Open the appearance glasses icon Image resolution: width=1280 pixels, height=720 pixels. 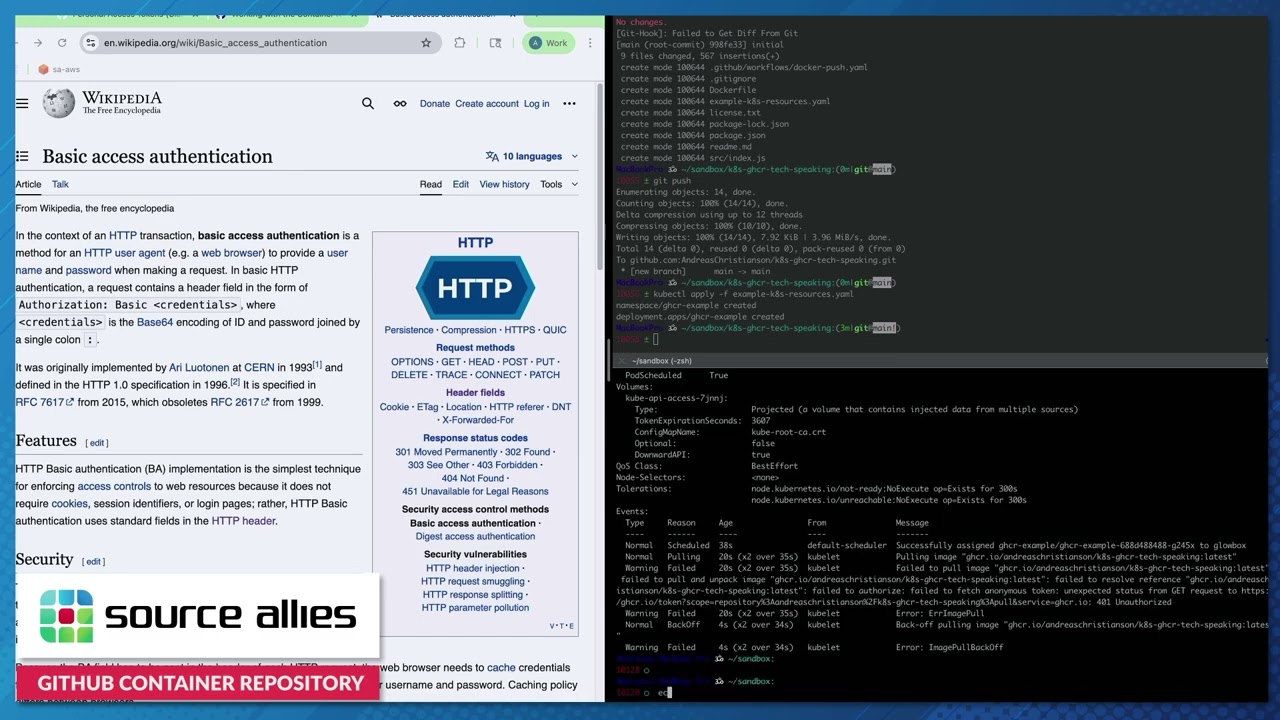pyautogui.click(x=400, y=103)
